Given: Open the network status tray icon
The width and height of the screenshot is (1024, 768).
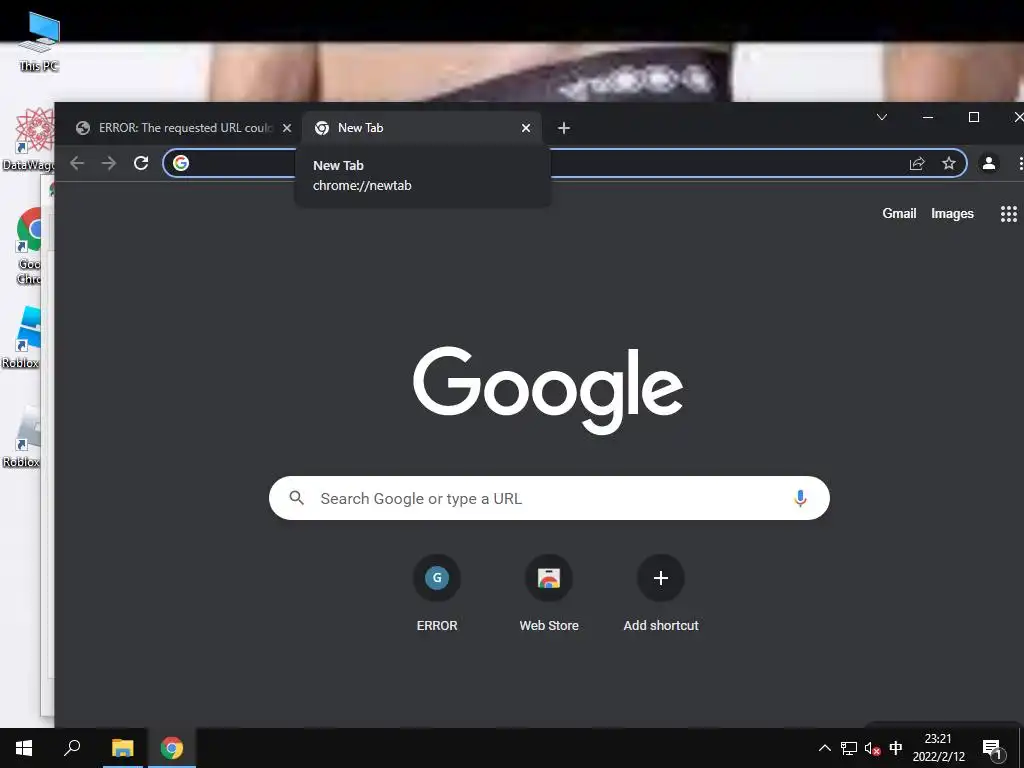Looking at the screenshot, I should 848,748.
